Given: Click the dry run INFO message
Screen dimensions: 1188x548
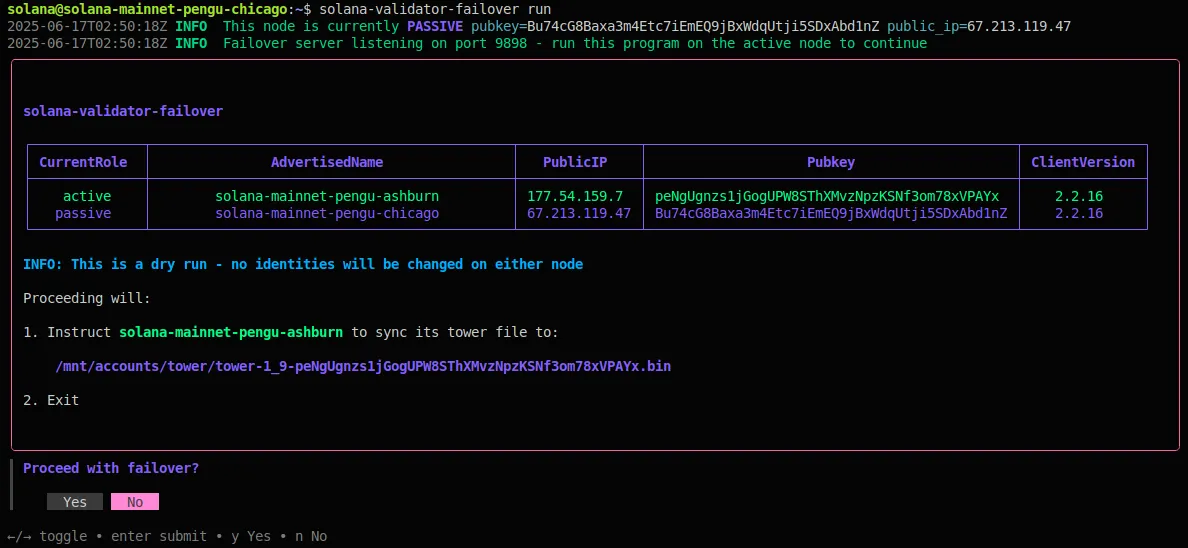Looking at the screenshot, I should tap(303, 264).
